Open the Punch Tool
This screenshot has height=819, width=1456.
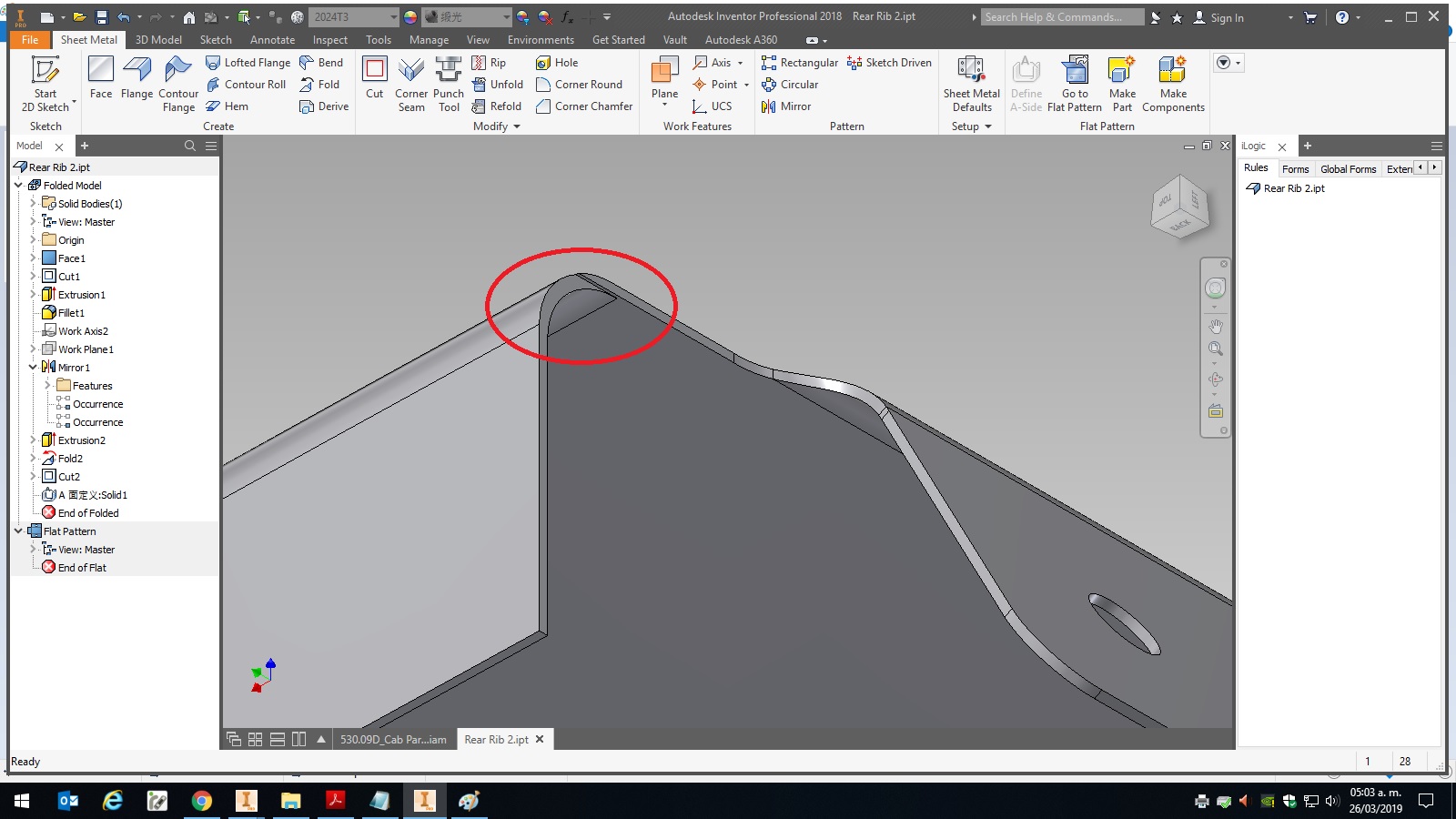(448, 82)
